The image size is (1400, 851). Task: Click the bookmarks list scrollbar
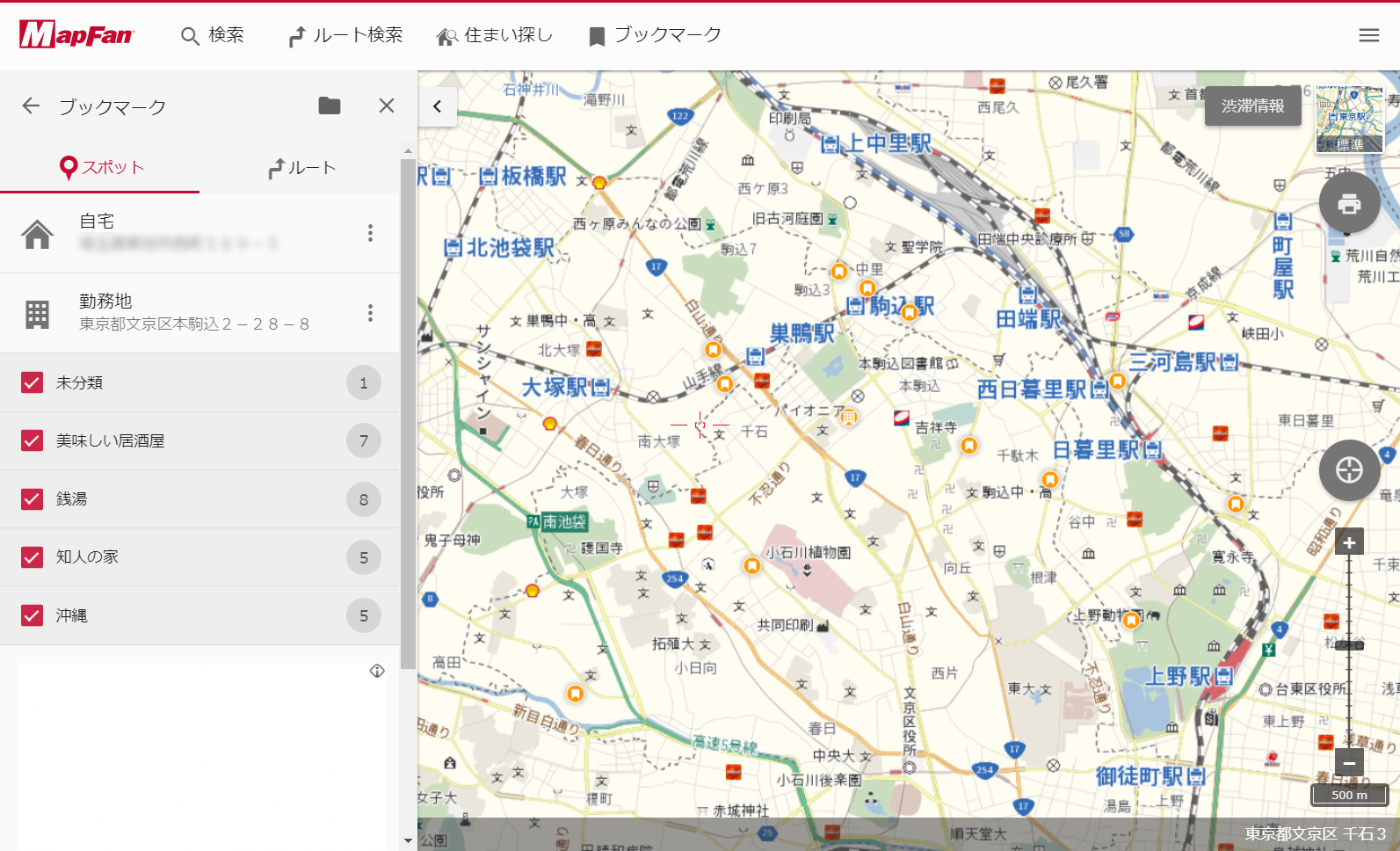[x=408, y=413]
